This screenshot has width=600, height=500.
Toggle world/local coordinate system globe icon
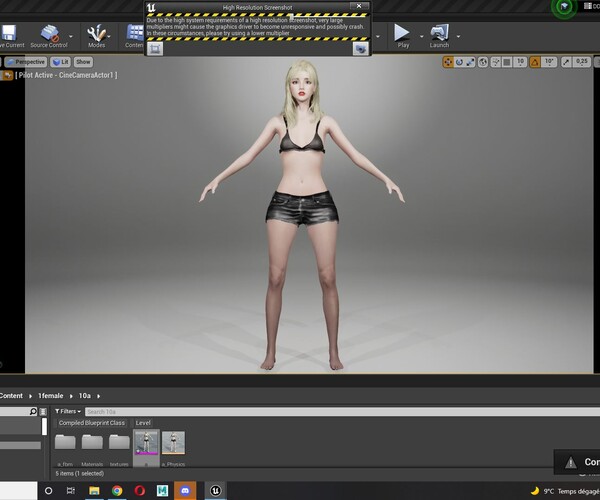tap(483, 62)
